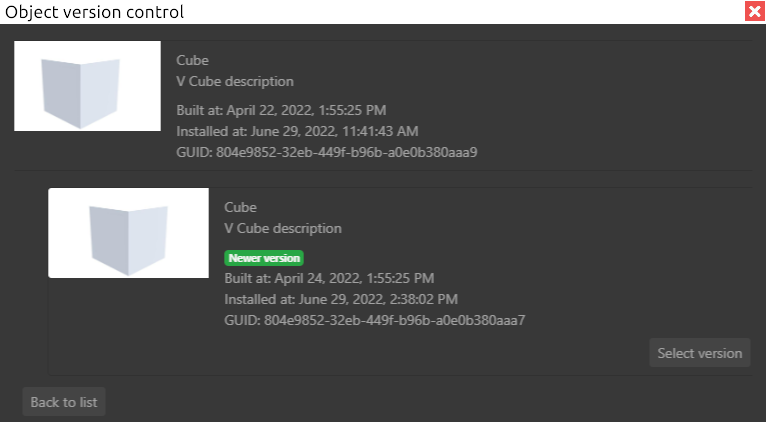Close the Object version control dialog
This screenshot has width=766, height=422.
click(755, 12)
